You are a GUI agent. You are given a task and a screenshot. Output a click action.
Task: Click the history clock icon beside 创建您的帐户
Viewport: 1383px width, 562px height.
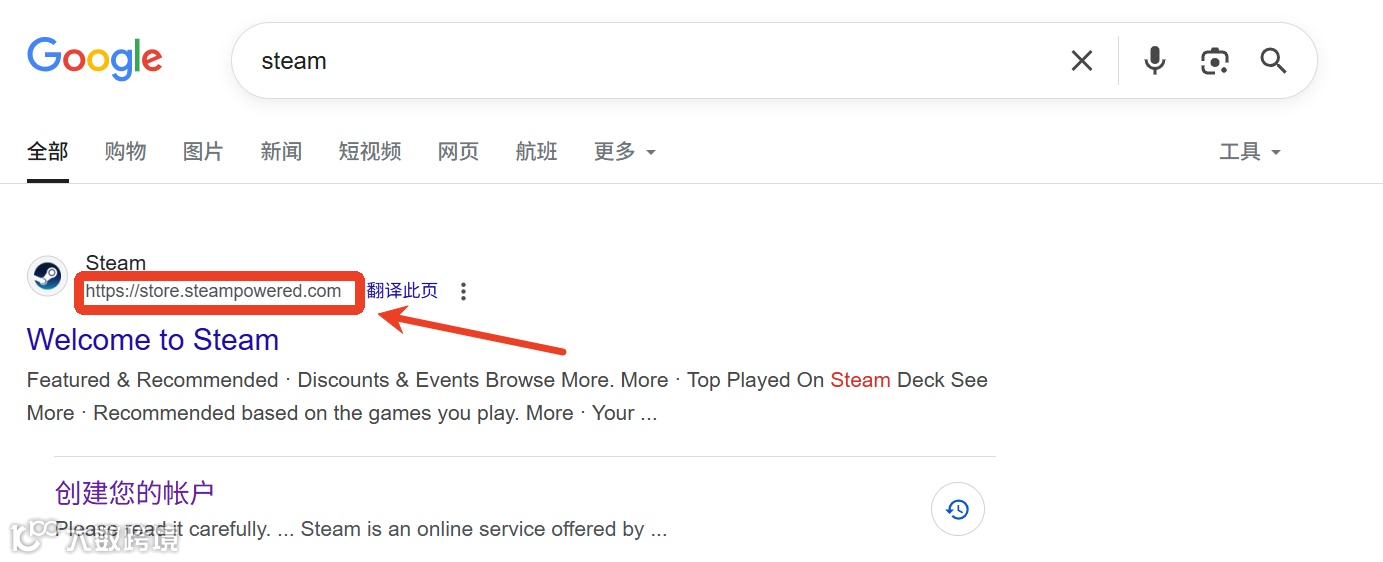click(957, 510)
